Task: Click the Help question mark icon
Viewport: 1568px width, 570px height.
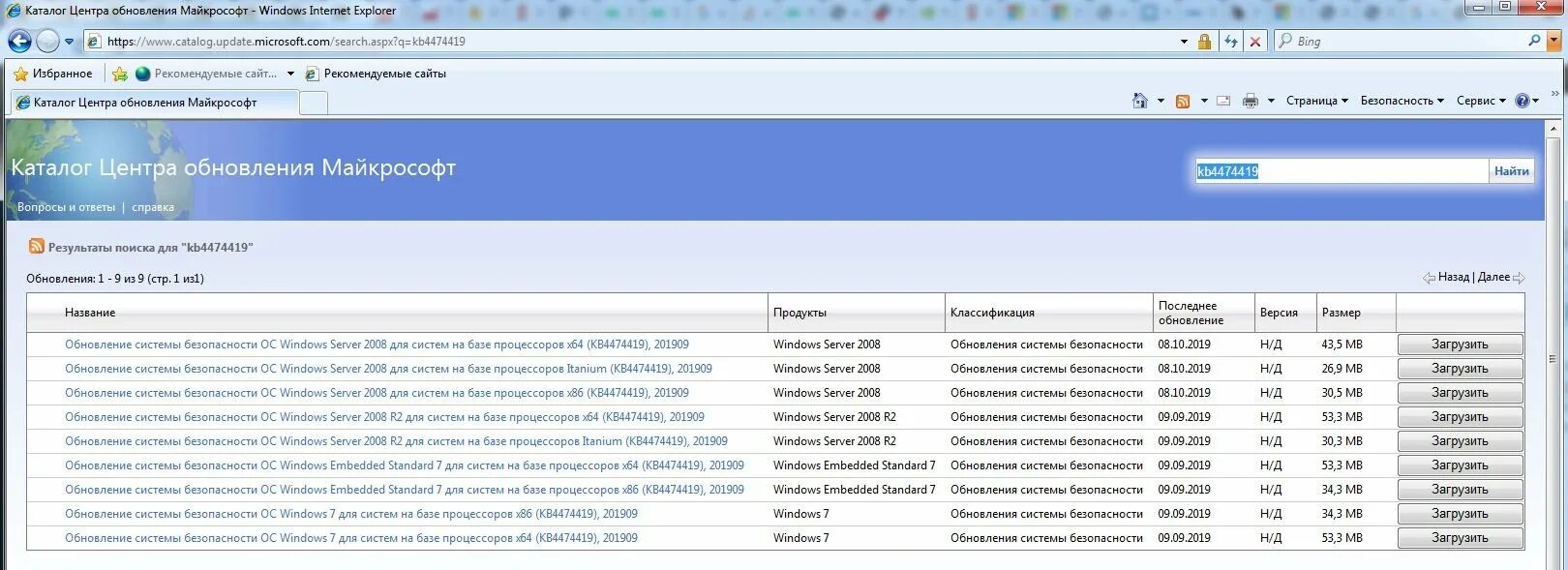Action: 1523,101
